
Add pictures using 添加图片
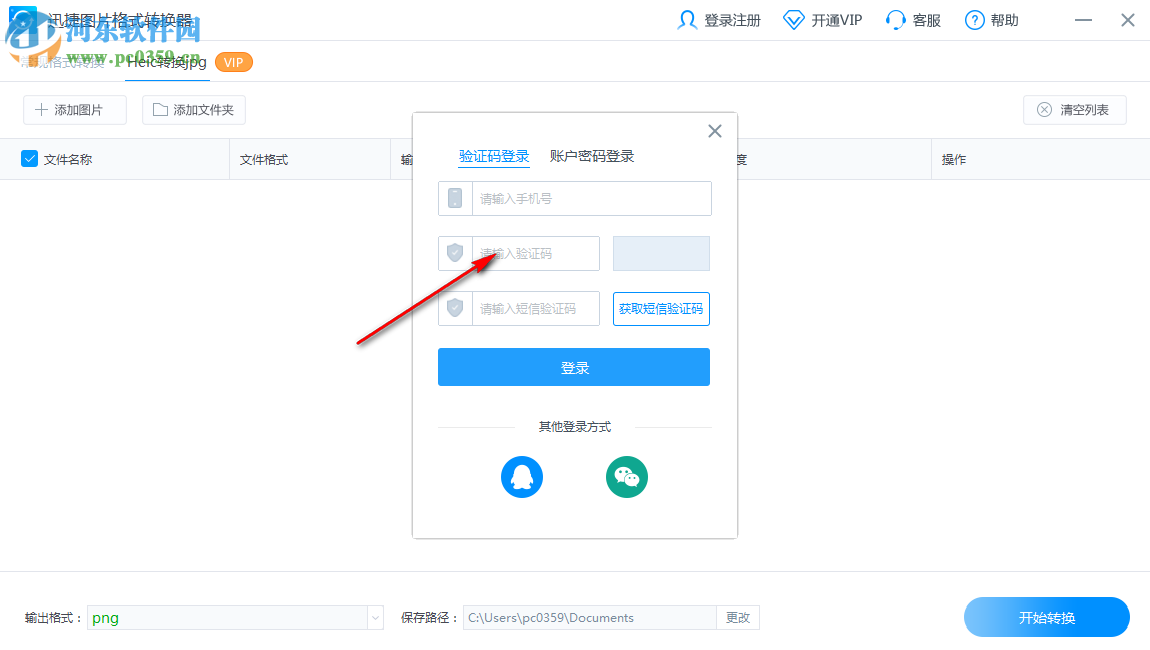[x=74, y=109]
